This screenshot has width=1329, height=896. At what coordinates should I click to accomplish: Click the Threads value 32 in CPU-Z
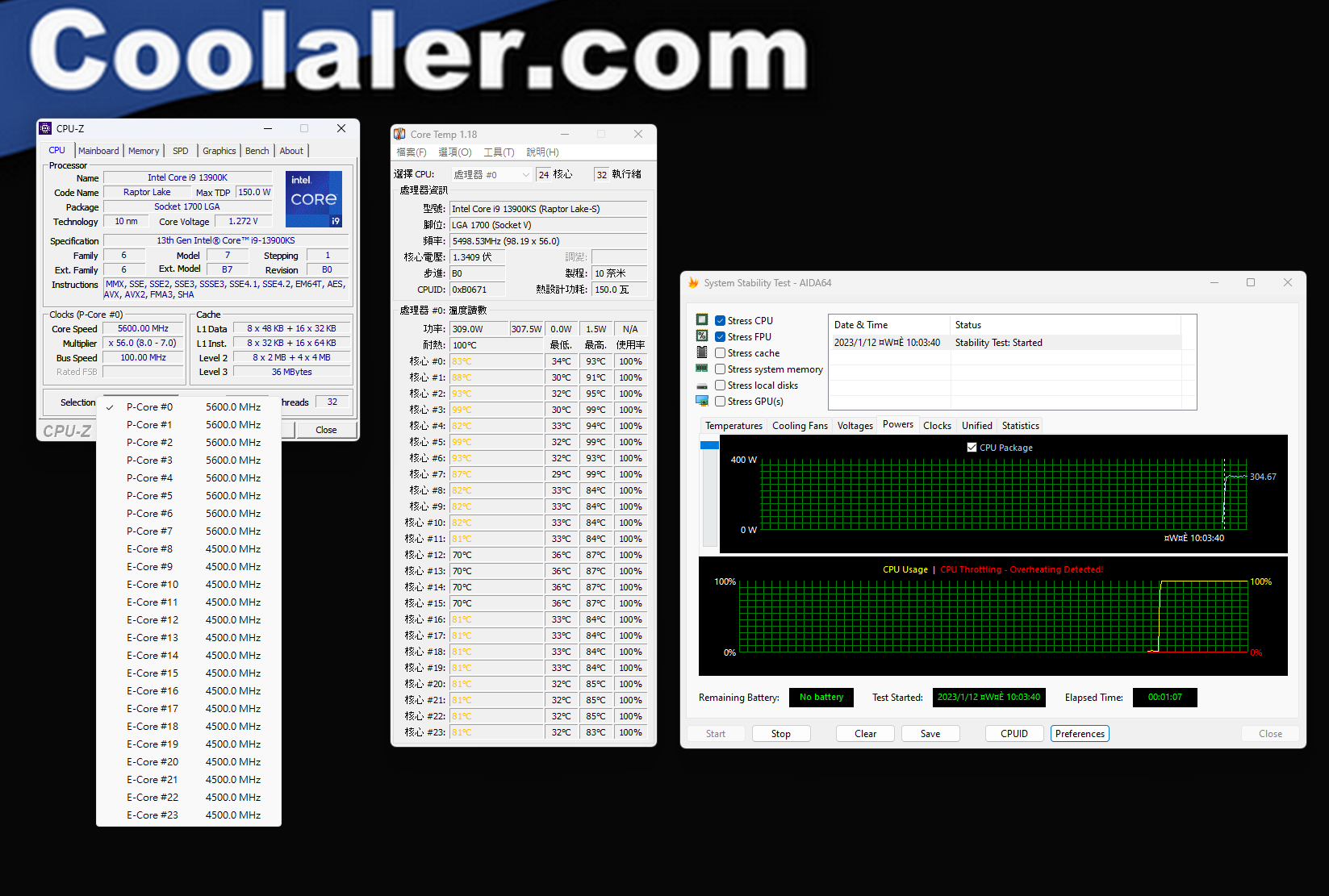point(332,402)
